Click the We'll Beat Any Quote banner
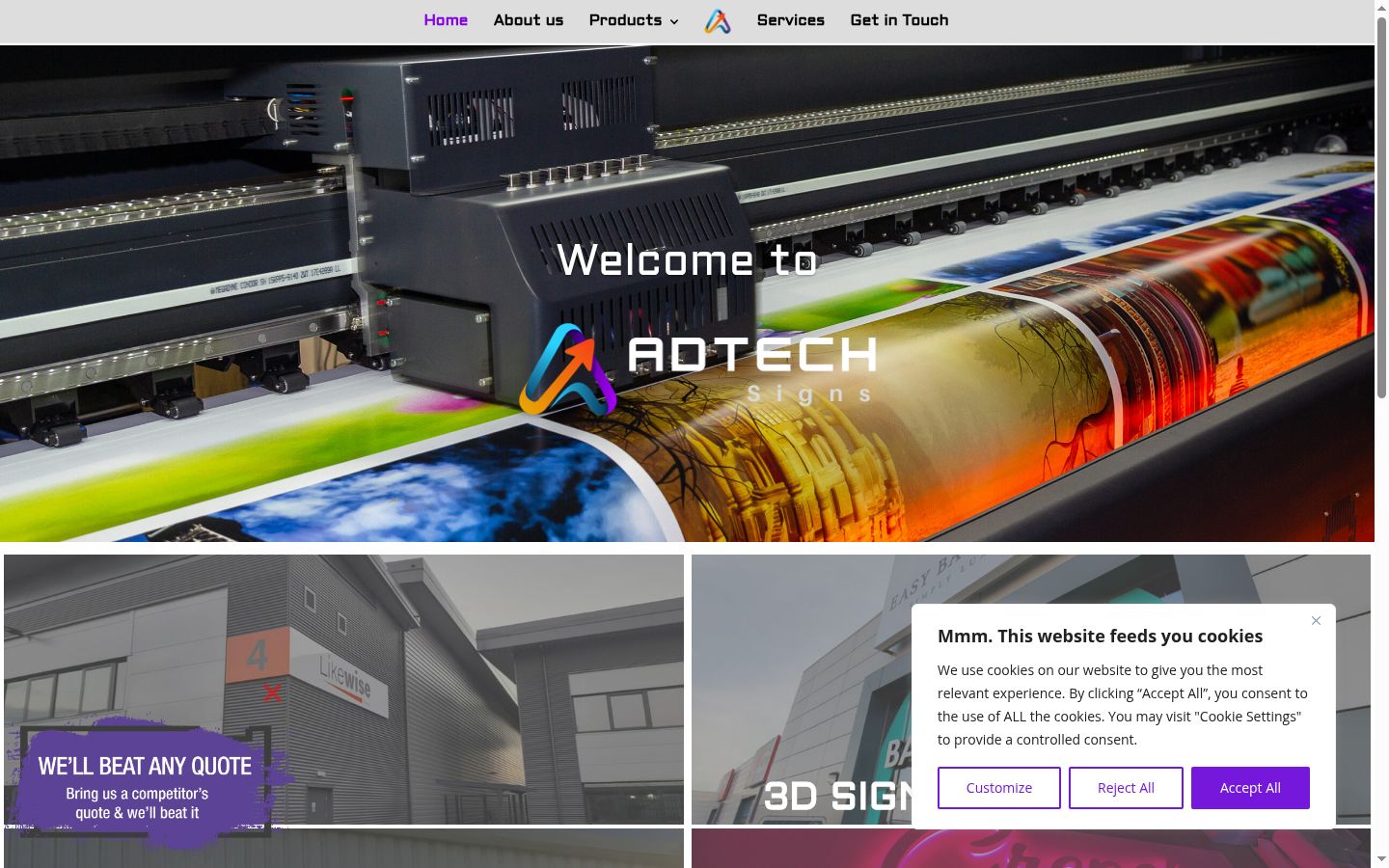1389x868 pixels. click(x=147, y=783)
